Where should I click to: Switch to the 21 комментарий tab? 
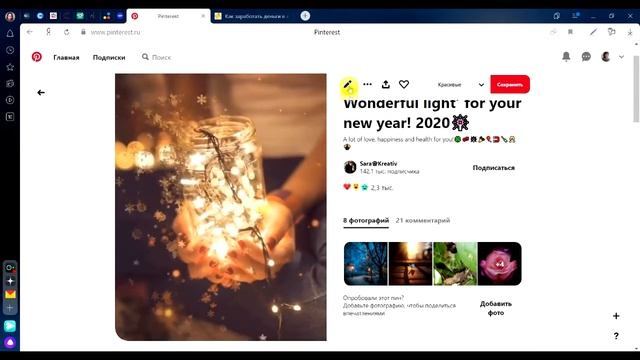coord(423,220)
